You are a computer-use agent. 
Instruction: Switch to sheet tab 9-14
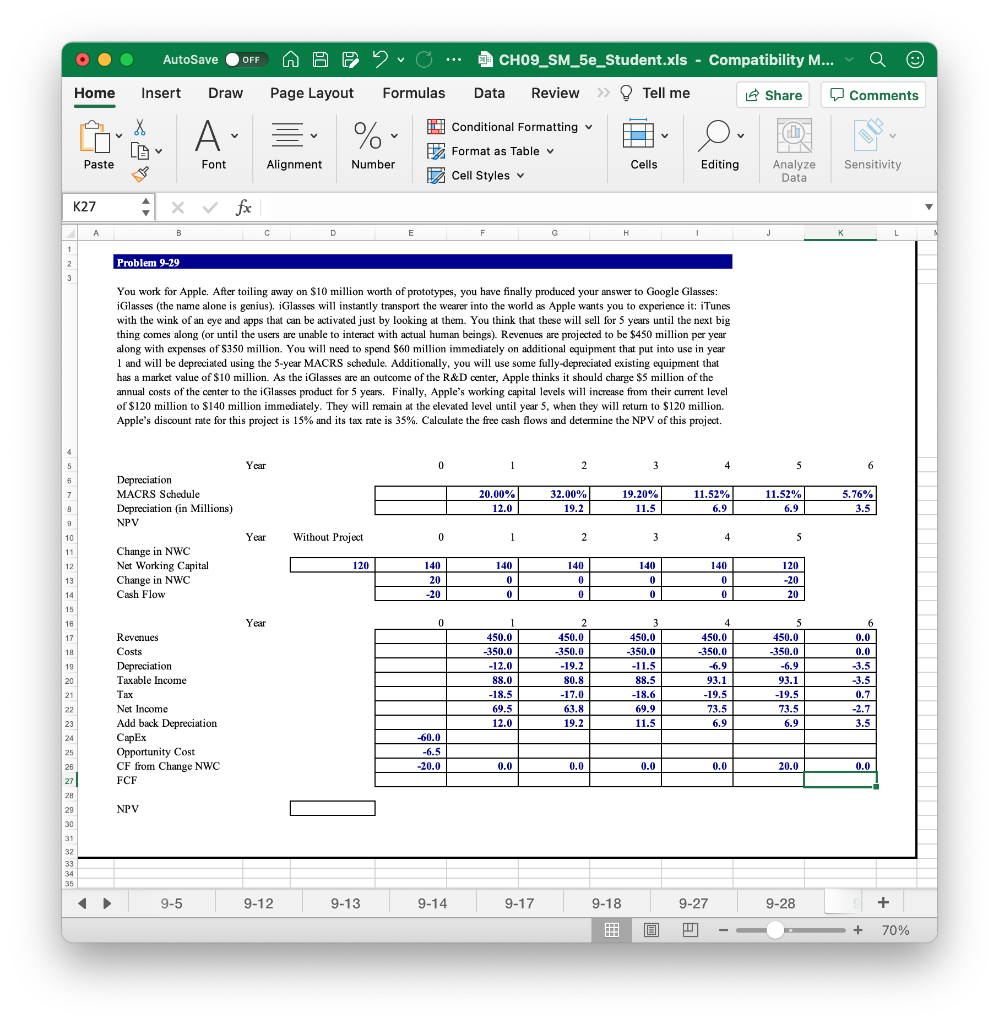tap(432, 903)
